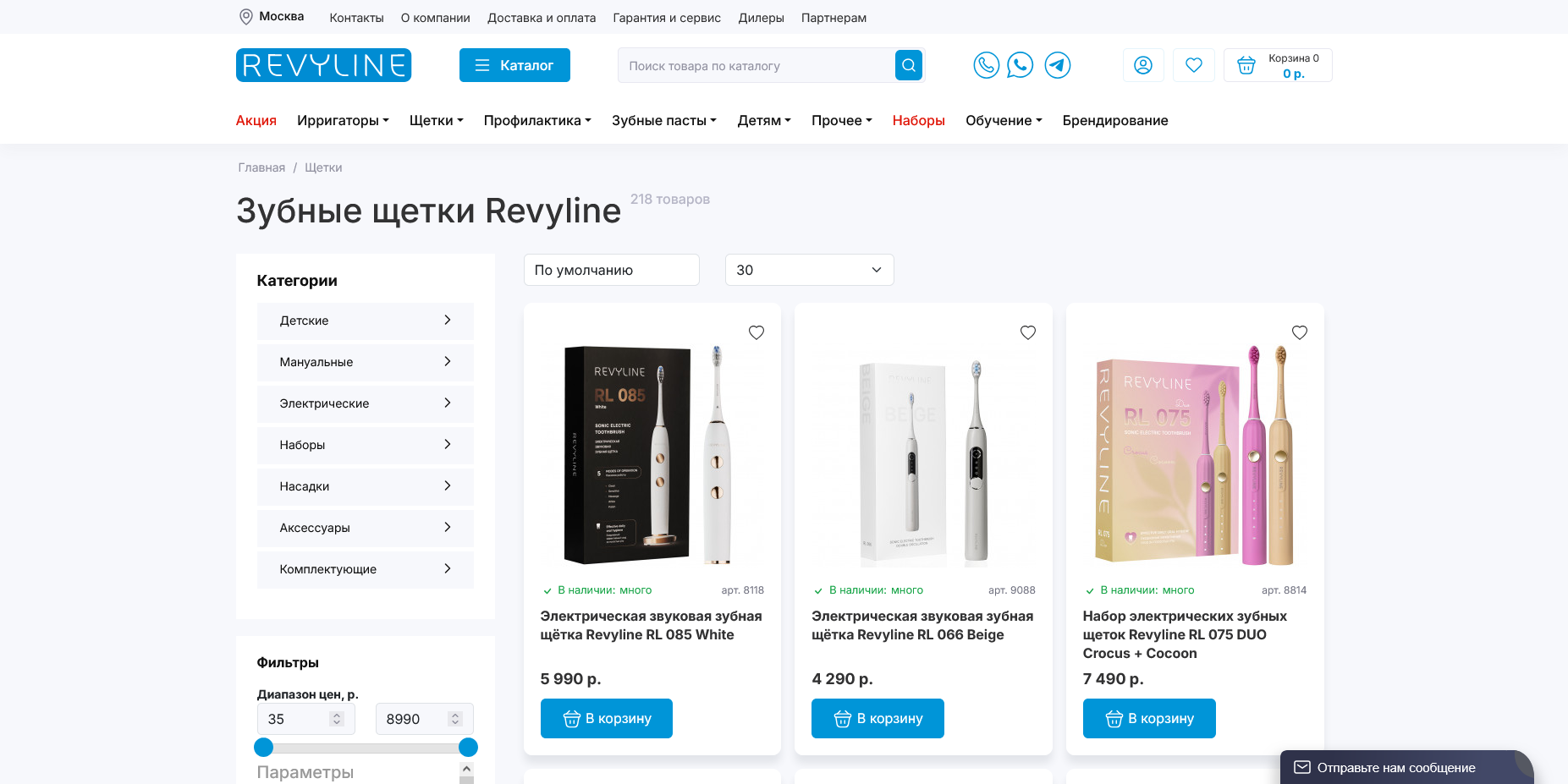This screenshot has width=1568, height=784.
Task: Open Дилеры link
Action: (761, 18)
